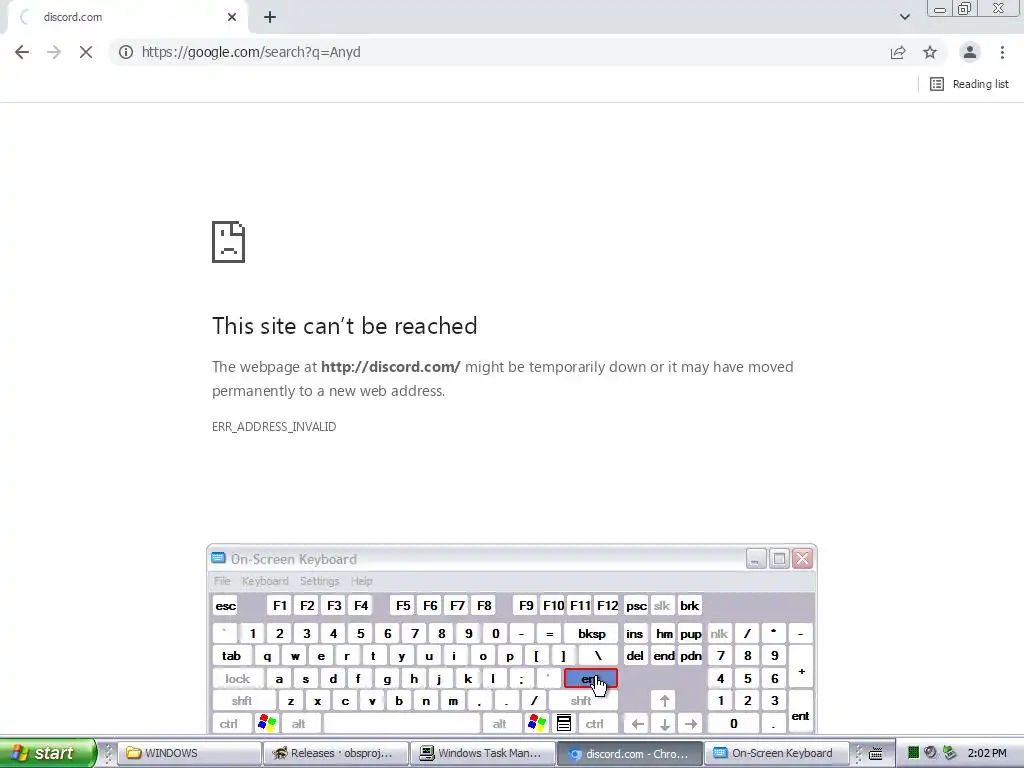Click ERR_ADDRESS_INVALID error text
Screen dimensions: 1024x768
(274, 426)
